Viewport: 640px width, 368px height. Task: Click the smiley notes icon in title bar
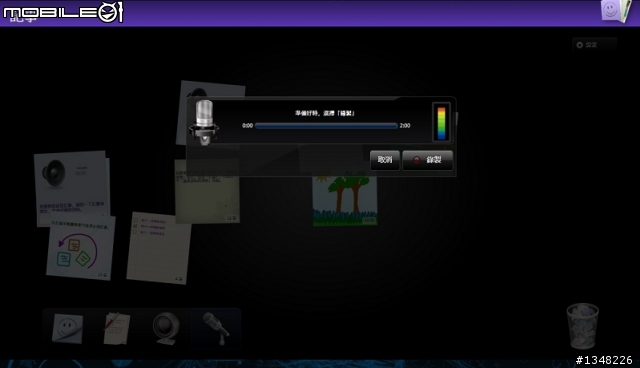coord(616,11)
